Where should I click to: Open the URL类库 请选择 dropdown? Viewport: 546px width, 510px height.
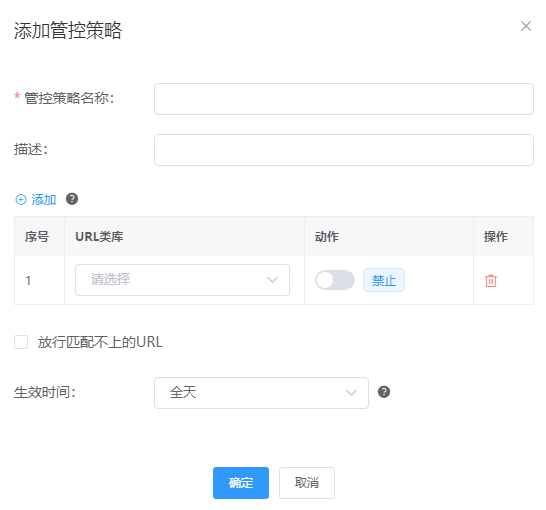pyautogui.click(x=182, y=280)
